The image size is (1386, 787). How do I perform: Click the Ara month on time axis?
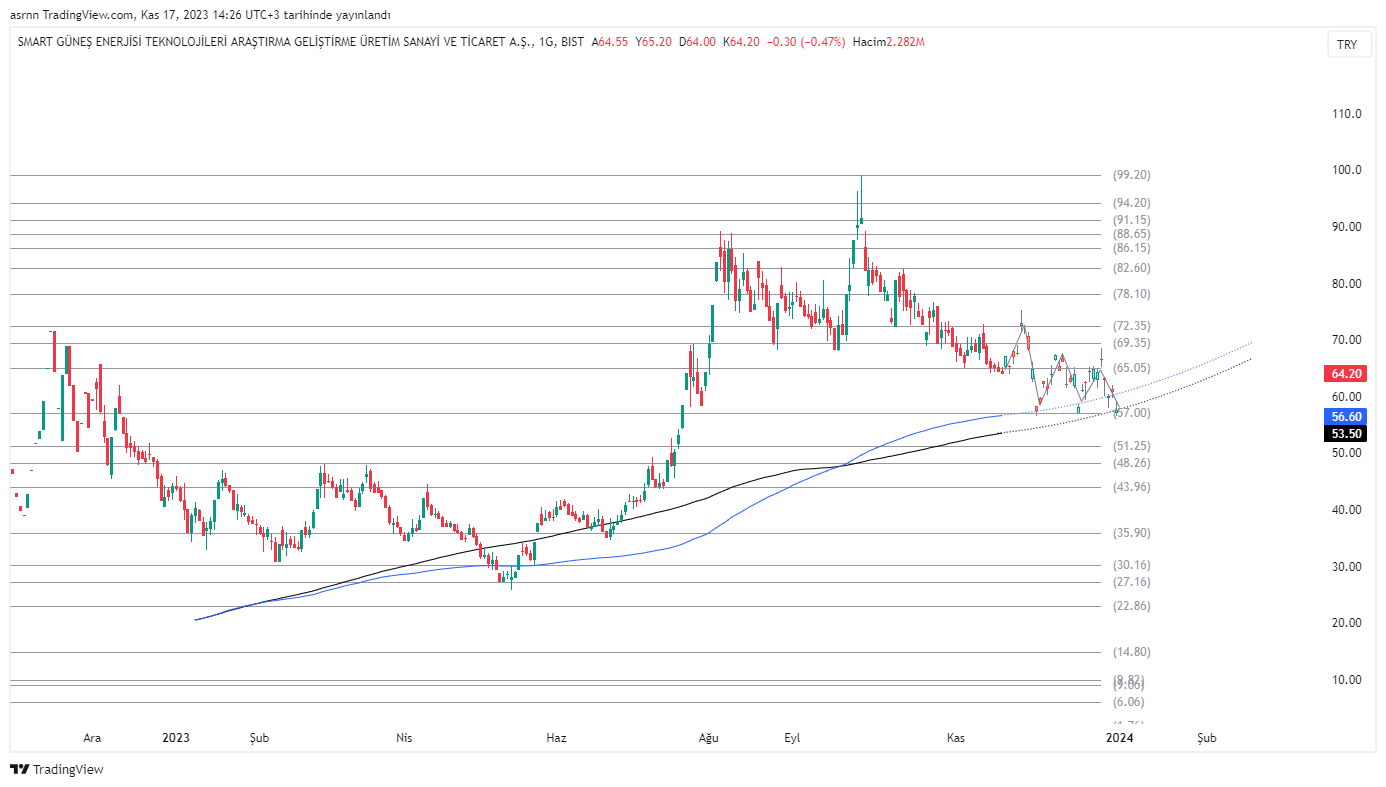tap(92, 738)
